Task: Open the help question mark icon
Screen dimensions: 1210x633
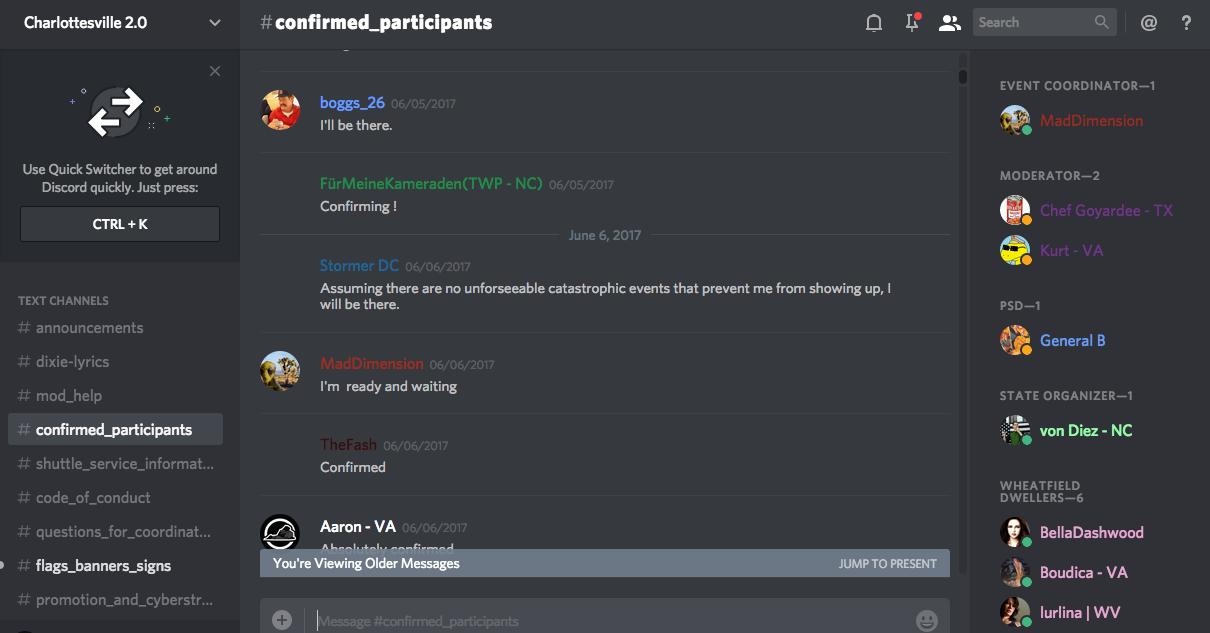Action: [x=1186, y=22]
